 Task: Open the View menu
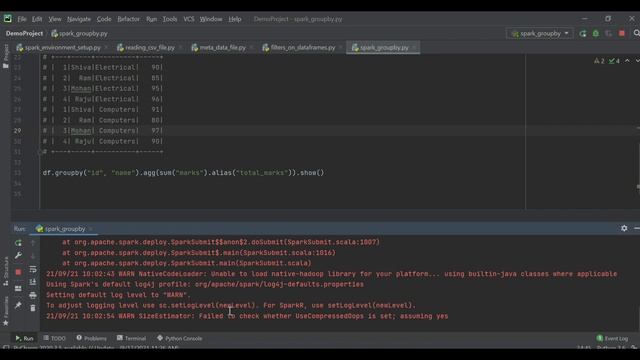tap(55, 19)
